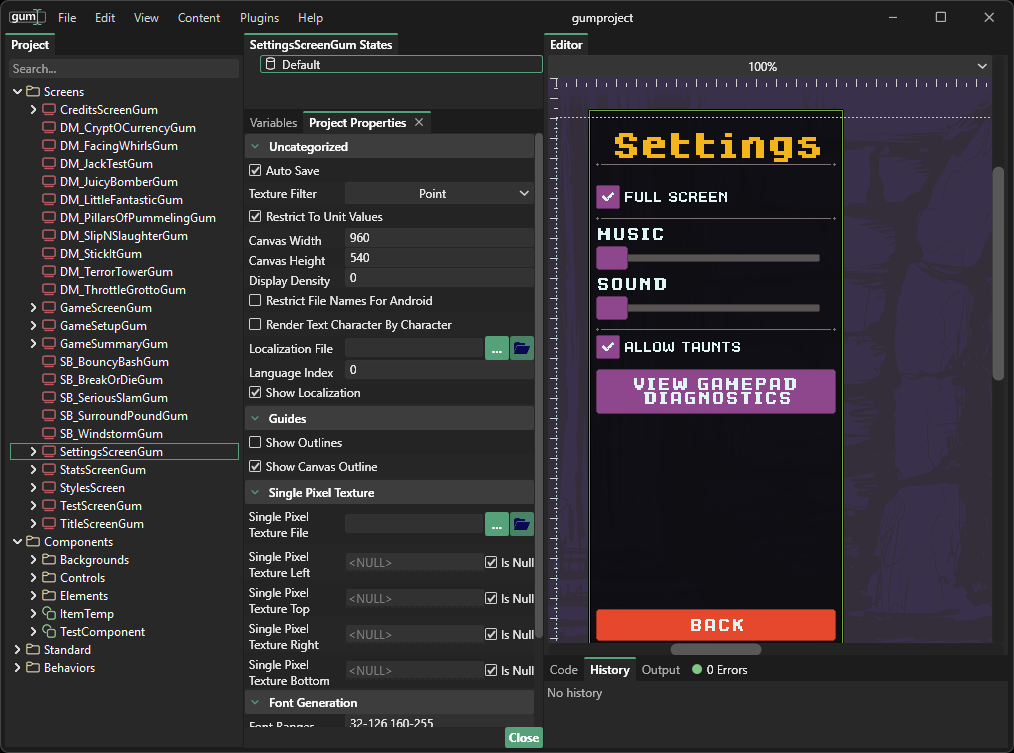Screen dimensions: 1014x753
Task: Click the Localization File folder browse icon
Action: click(522, 348)
